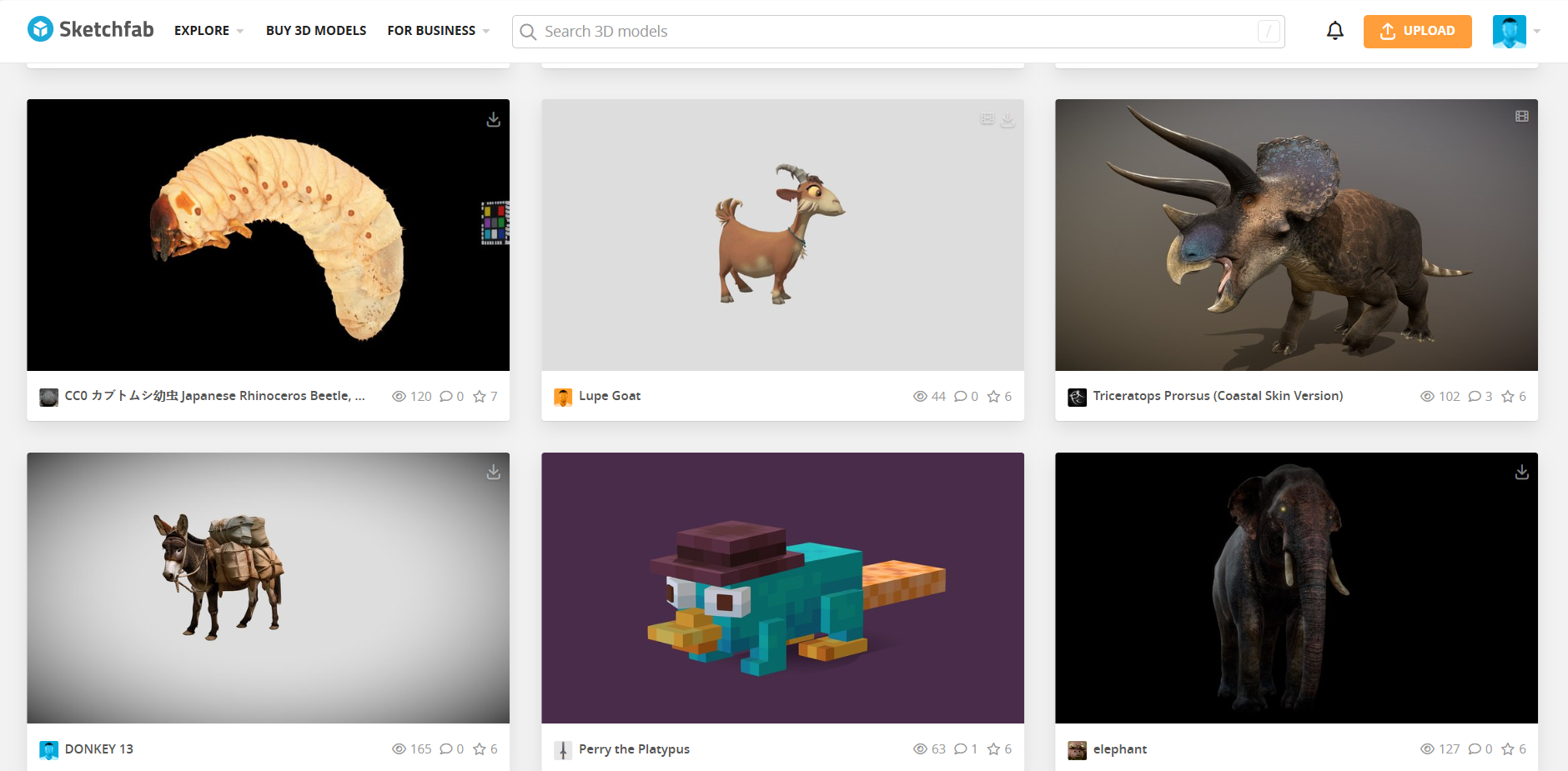The width and height of the screenshot is (1568, 771).
Task: Expand the For Business dropdown
Action: click(x=438, y=31)
